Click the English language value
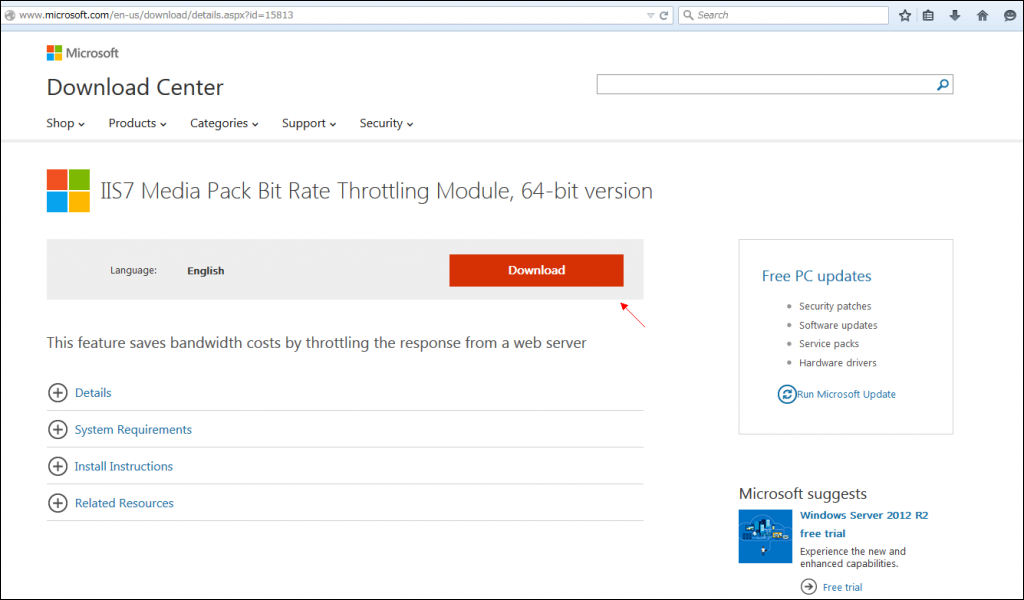 (x=206, y=271)
